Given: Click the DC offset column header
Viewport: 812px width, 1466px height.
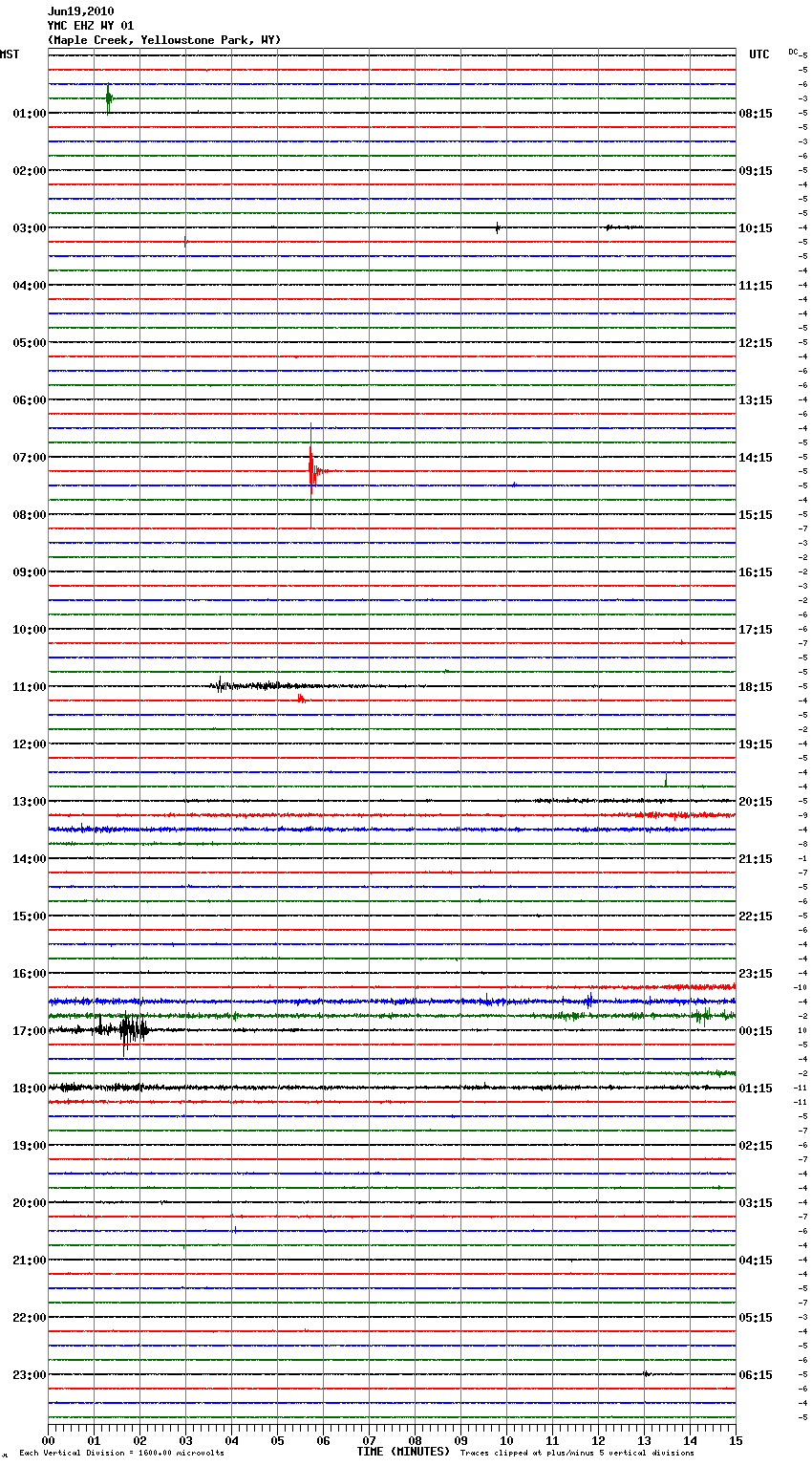Looking at the screenshot, I should 793,52.
